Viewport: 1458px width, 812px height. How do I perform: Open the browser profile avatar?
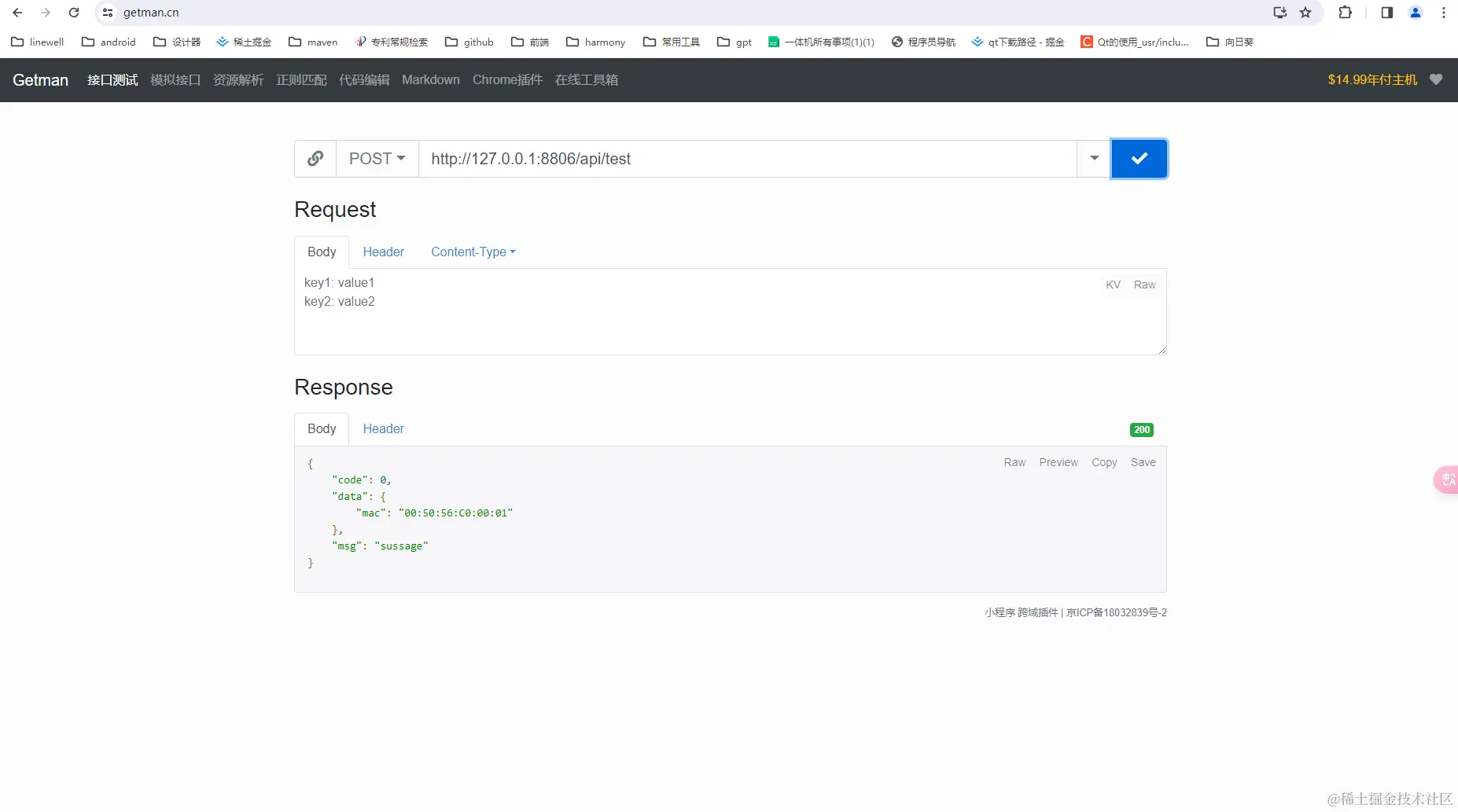click(1416, 13)
